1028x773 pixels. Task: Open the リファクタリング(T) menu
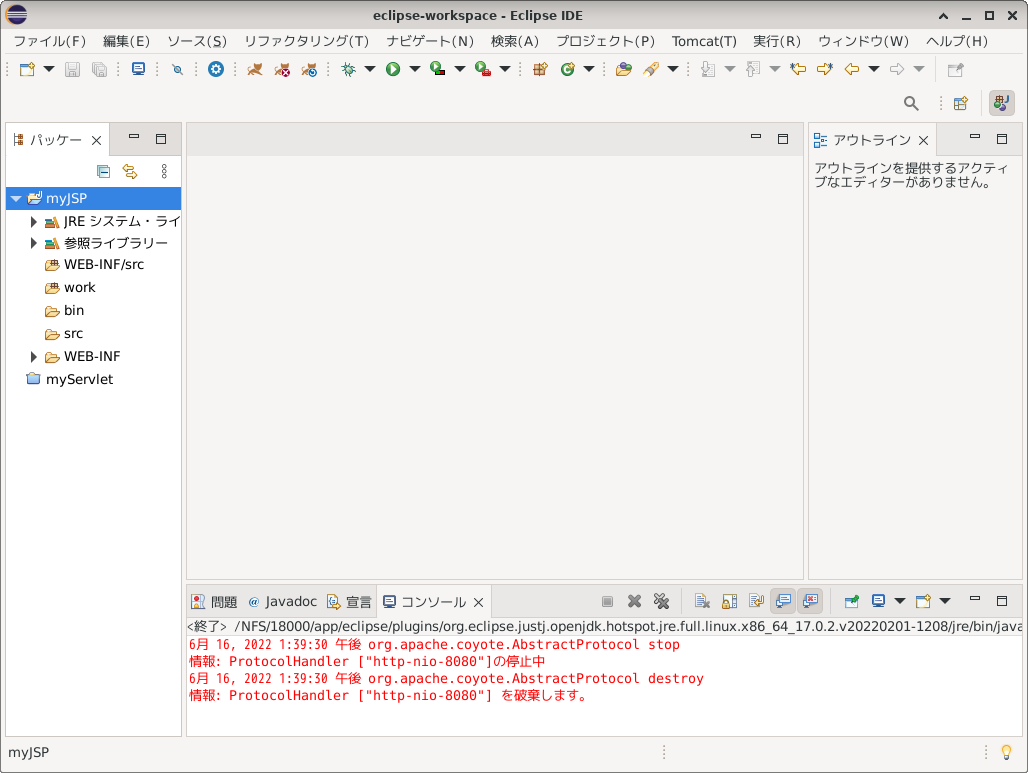[307, 41]
